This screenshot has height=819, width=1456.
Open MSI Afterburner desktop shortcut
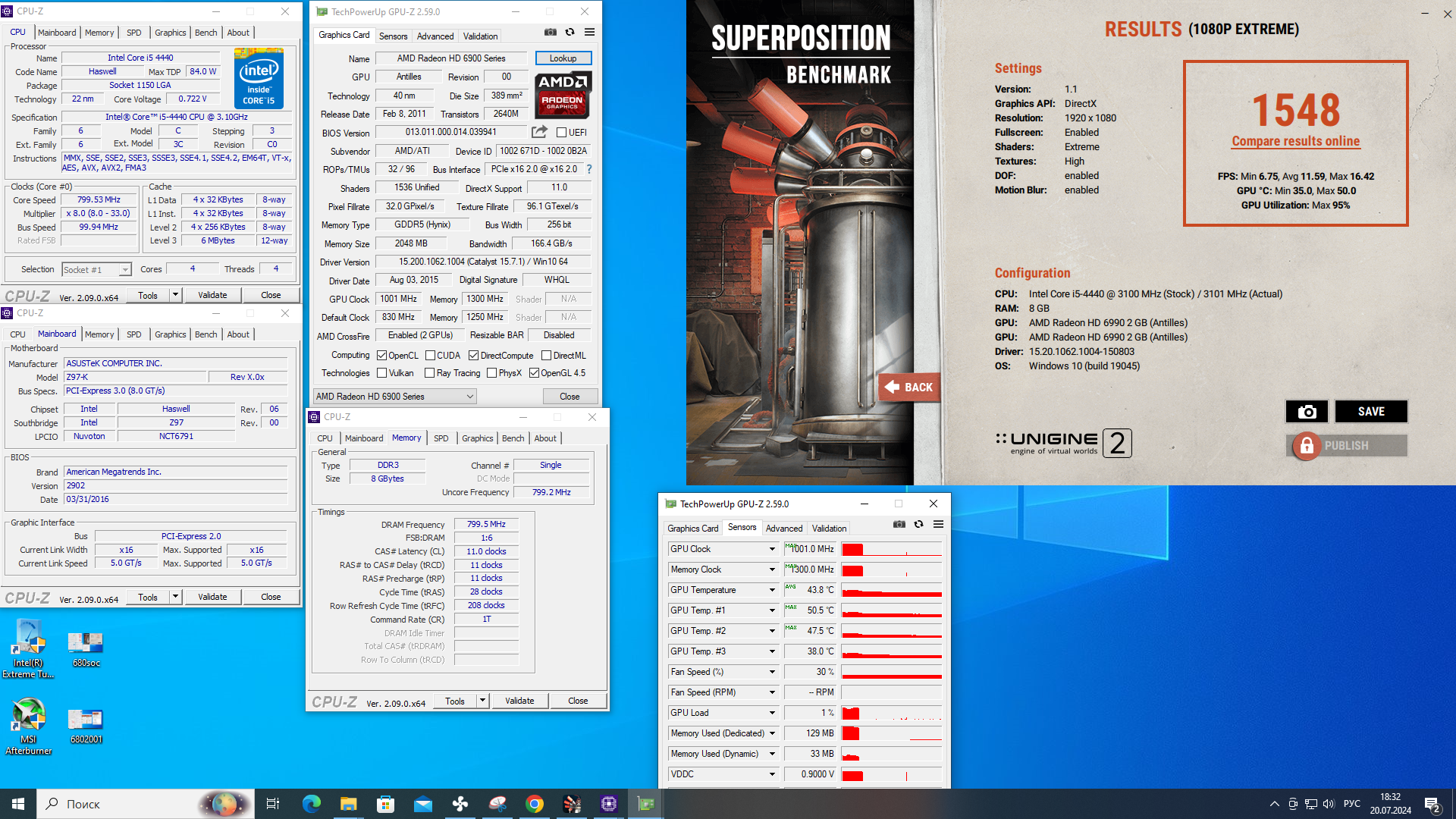(x=28, y=726)
